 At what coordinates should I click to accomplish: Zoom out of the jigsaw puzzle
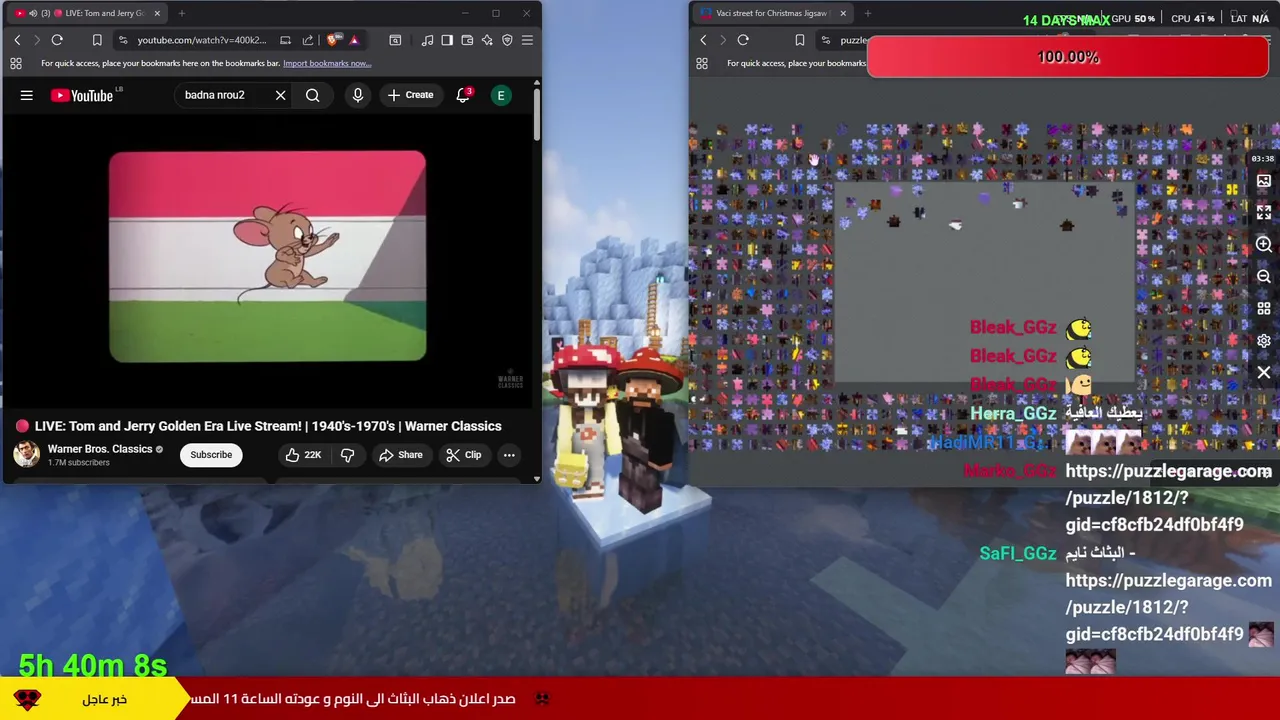pos(1264,277)
